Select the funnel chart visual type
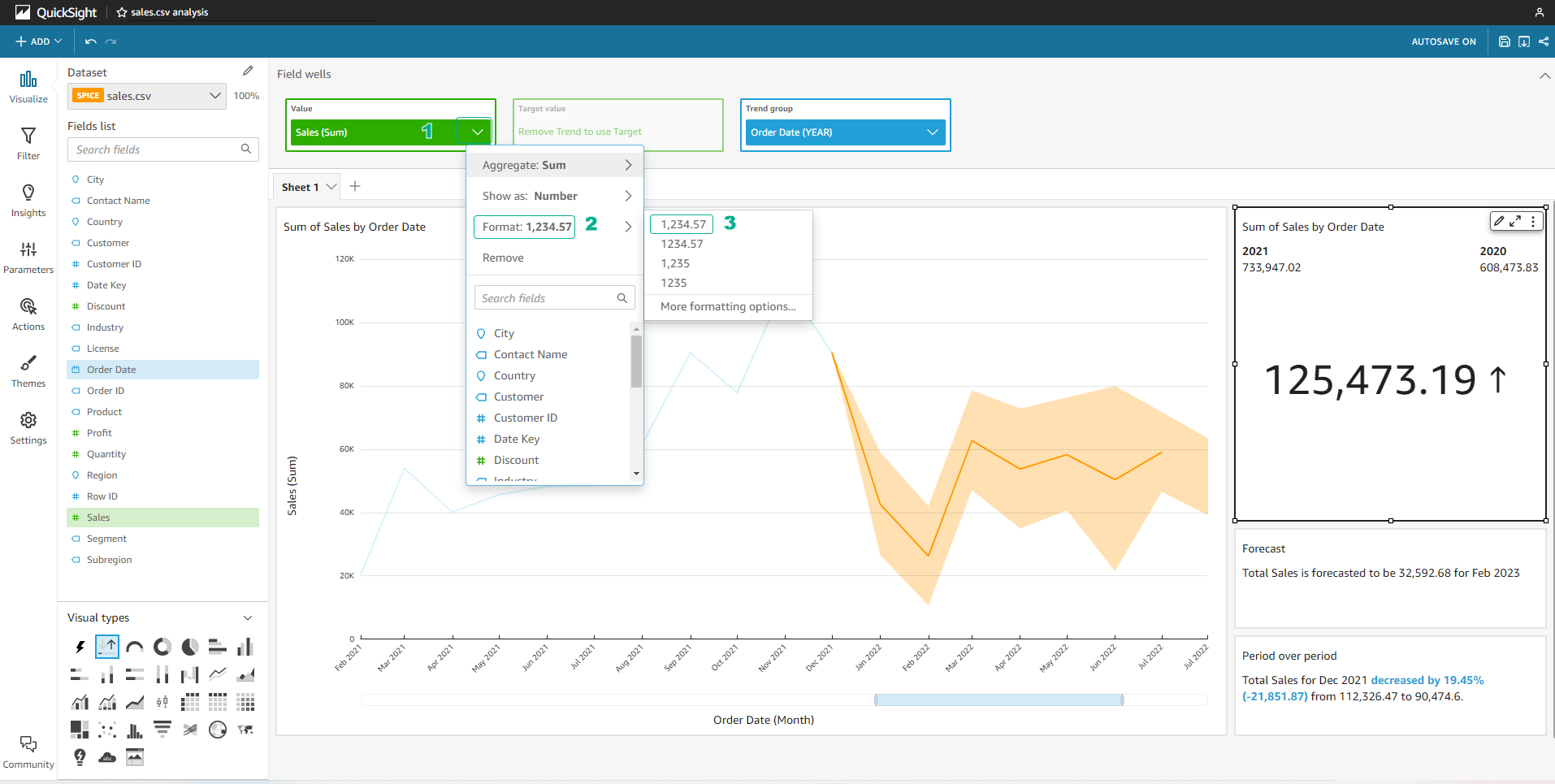The width and height of the screenshot is (1555, 784). click(162, 730)
